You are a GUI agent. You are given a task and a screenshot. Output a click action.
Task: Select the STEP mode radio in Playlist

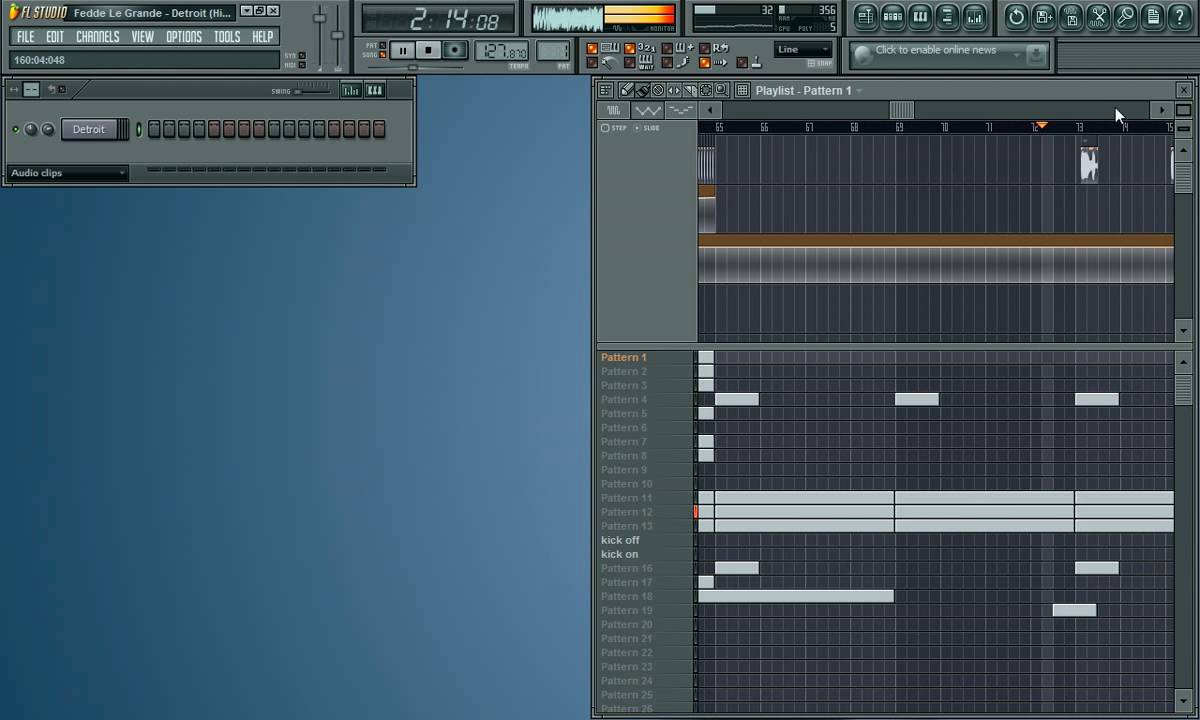click(x=605, y=128)
